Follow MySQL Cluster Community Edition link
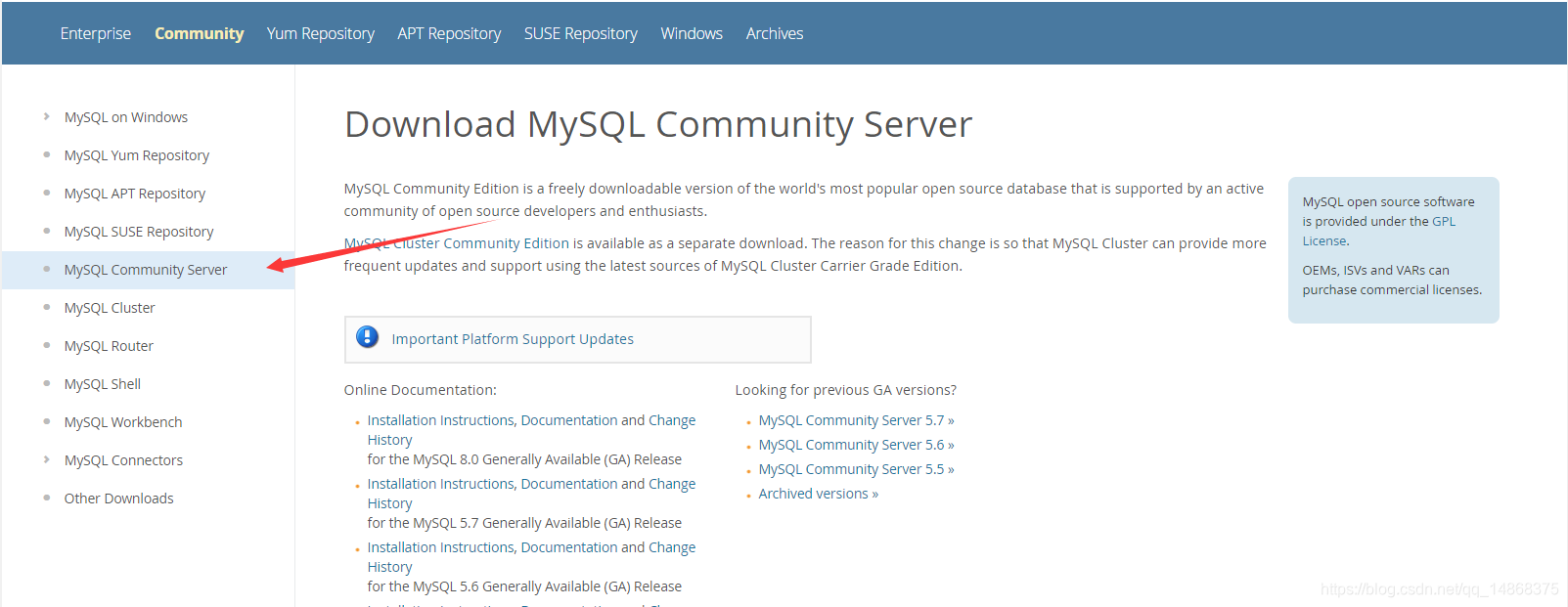 [x=457, y=243]
